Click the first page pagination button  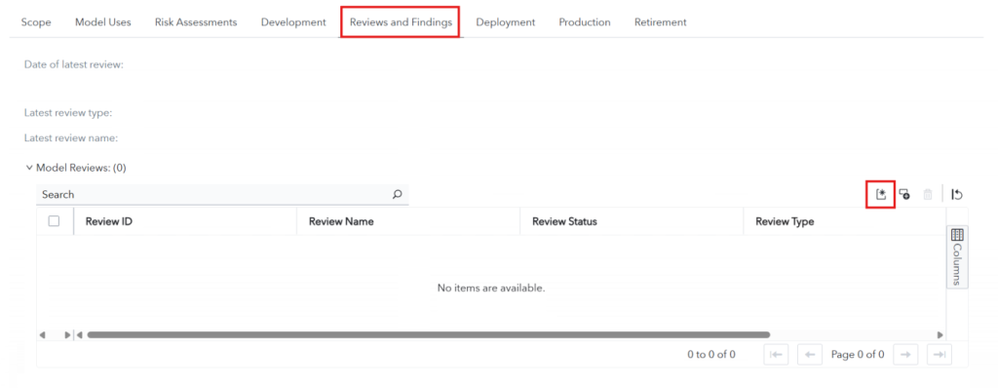tap(776, 355)
